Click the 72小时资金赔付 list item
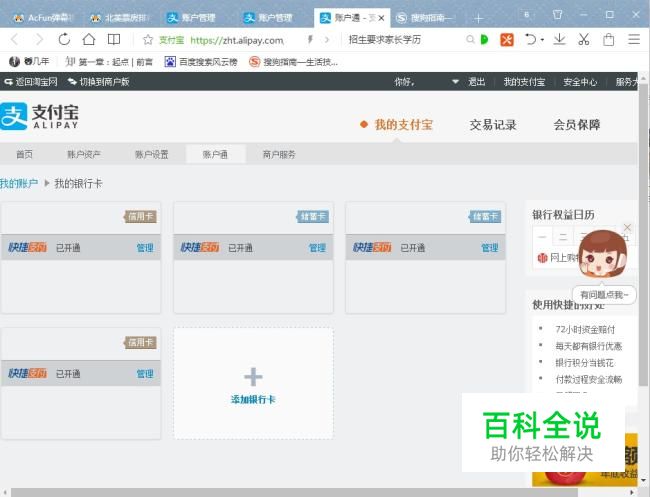The image size is (650, 497). (585, 330)
